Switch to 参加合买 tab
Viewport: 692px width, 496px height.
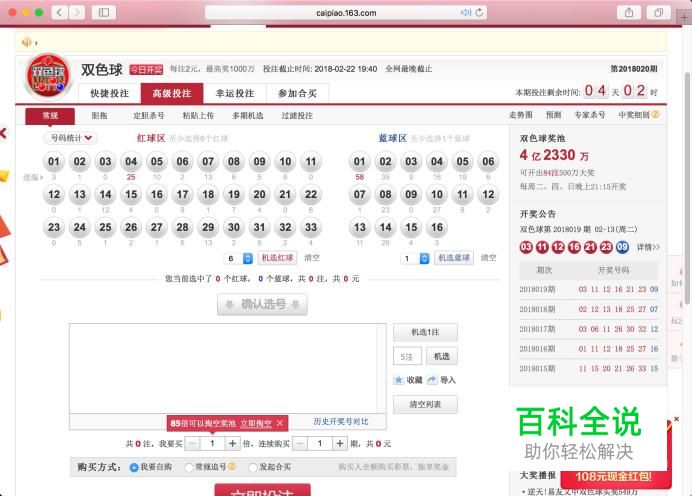coord(297,93)
